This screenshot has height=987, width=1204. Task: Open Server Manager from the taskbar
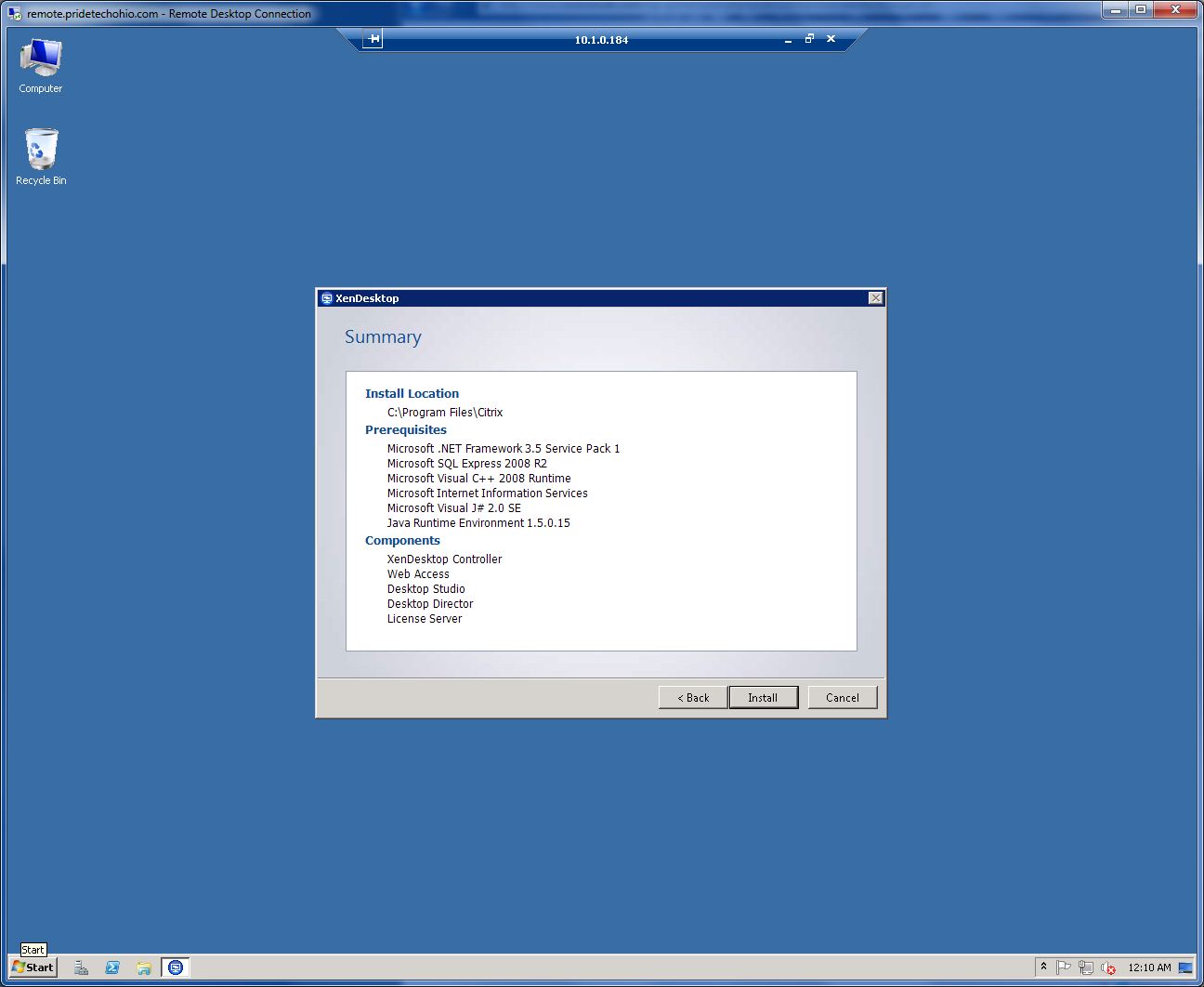click(x=82, y=967)
